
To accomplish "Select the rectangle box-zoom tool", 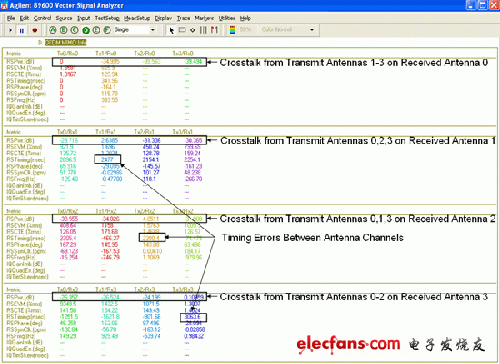I will [182, 30].
